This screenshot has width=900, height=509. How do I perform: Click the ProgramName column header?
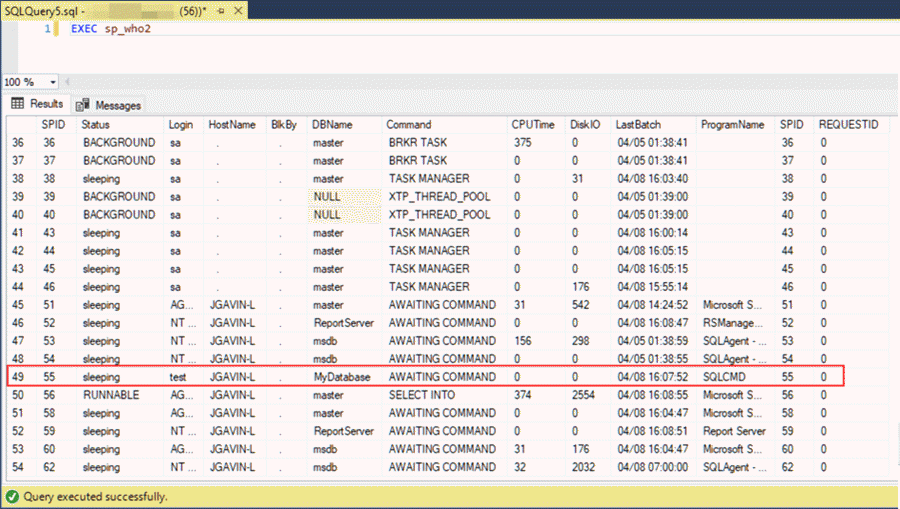[x=735, y=125]
